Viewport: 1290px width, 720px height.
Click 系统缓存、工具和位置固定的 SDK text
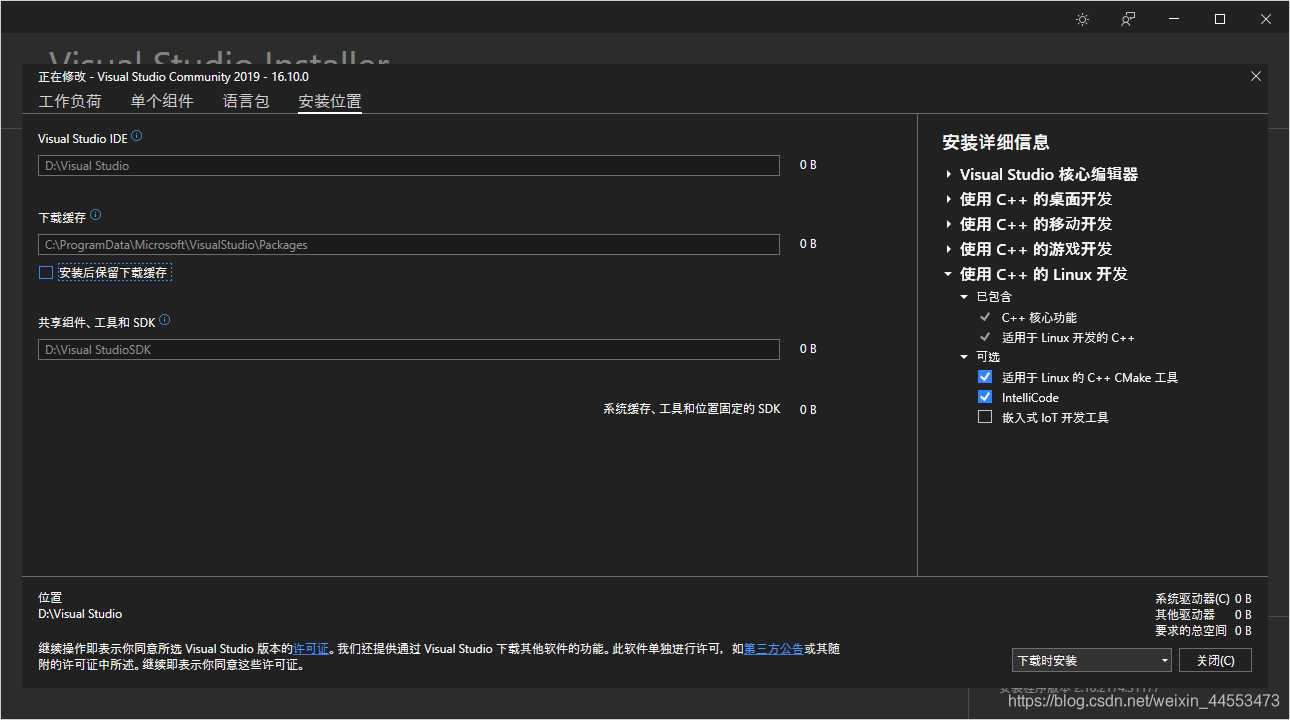tap(692, 409)
